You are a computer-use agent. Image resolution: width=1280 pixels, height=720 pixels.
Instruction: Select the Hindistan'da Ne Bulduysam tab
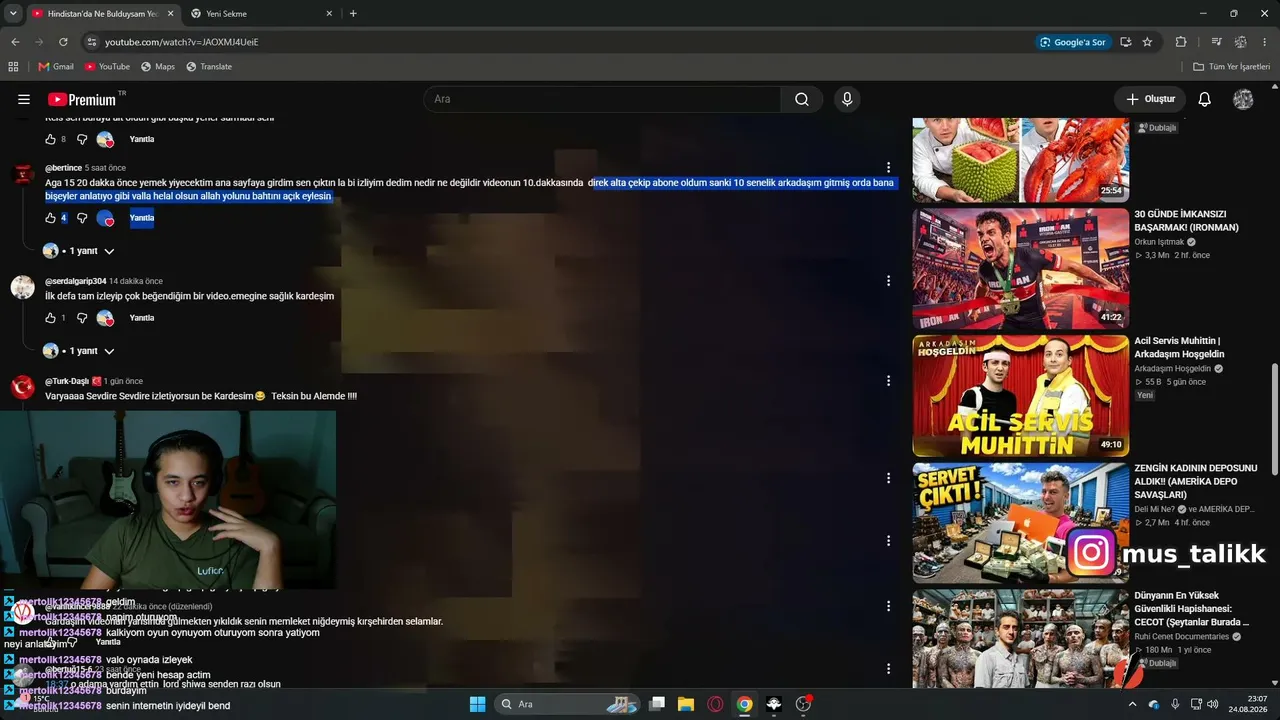[x=102, y=14]
